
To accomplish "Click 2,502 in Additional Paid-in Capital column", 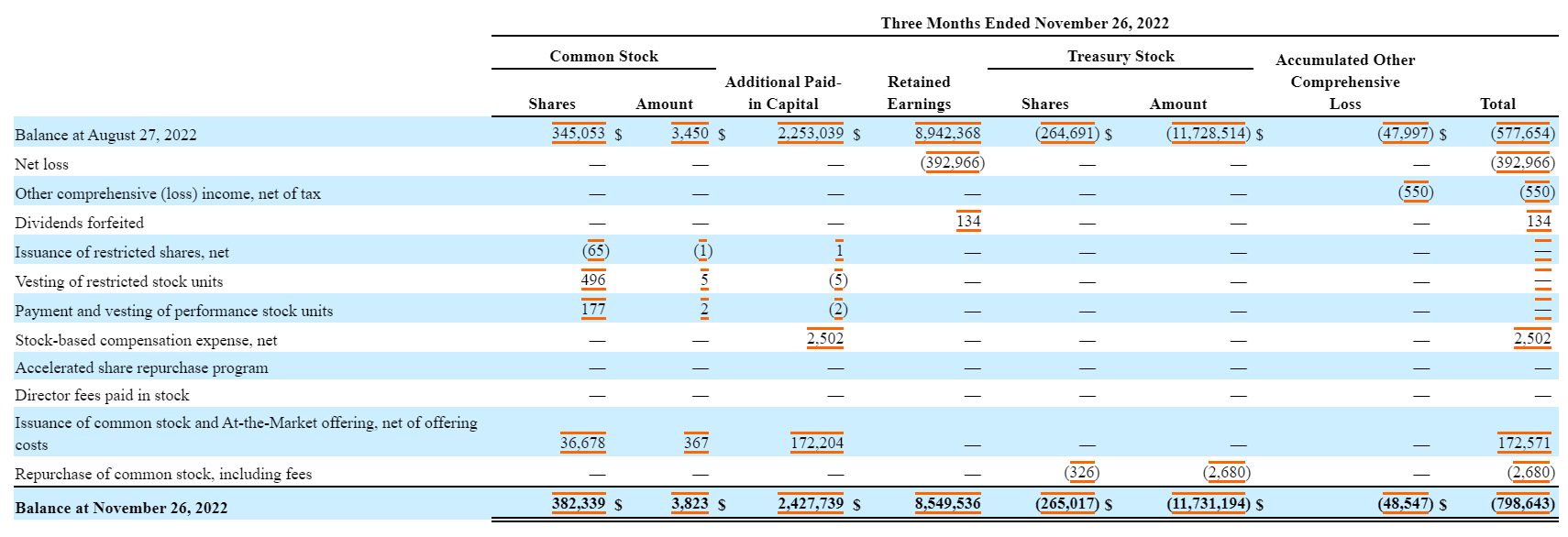I will click(x=825, y=338).
